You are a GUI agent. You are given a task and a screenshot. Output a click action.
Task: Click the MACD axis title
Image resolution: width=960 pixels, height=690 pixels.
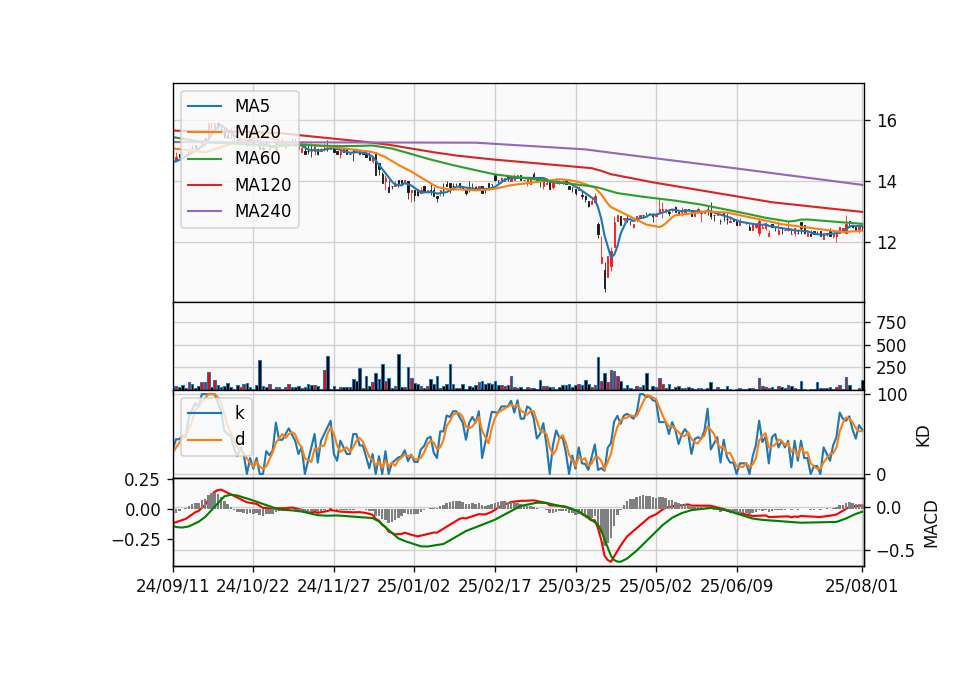931,524
